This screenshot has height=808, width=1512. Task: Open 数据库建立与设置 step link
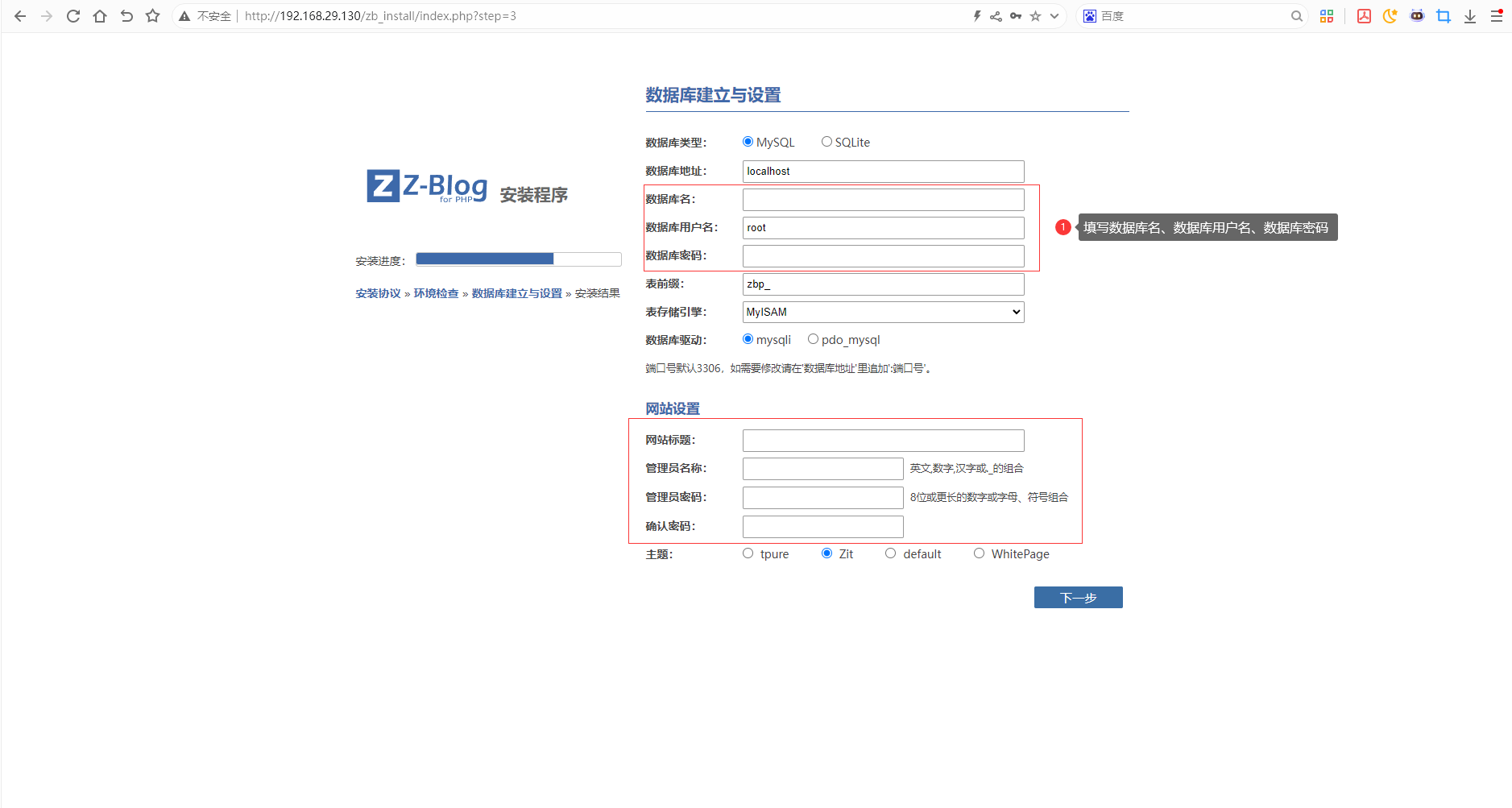point(517,293)
